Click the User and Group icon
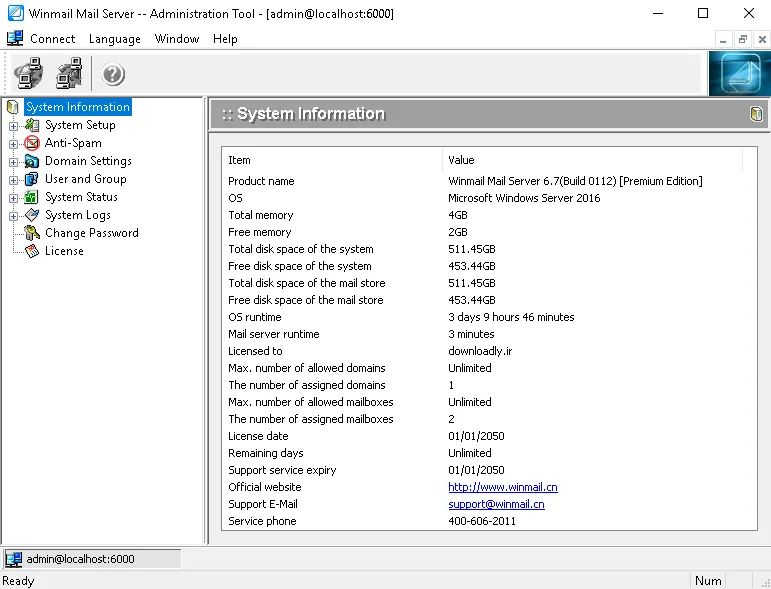 pos(32,179)
